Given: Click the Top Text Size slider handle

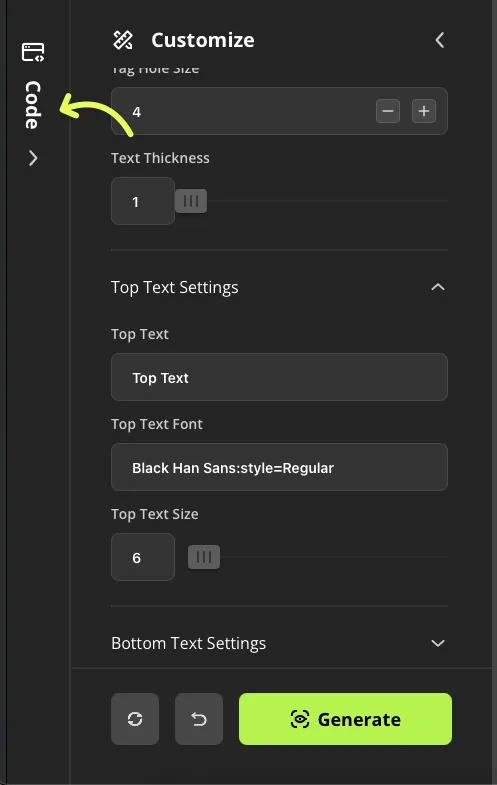Looking at the screenshot, I should 204,557.
